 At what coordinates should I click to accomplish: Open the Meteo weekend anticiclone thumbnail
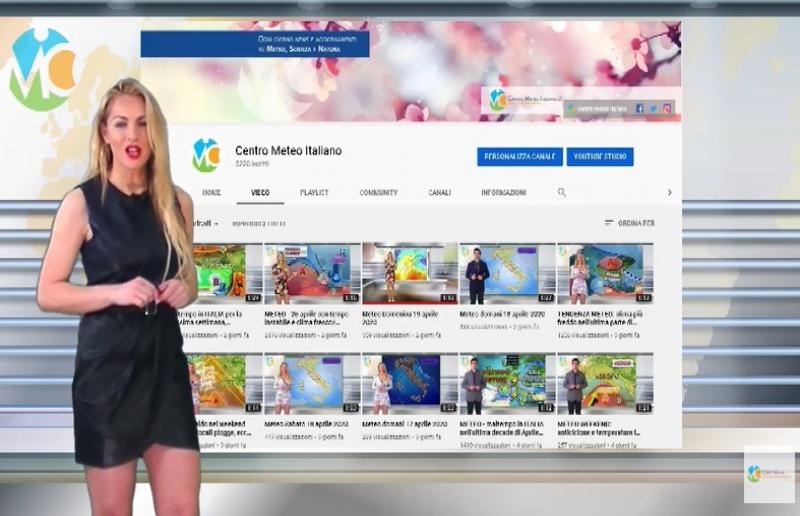(x=605, y=384)
